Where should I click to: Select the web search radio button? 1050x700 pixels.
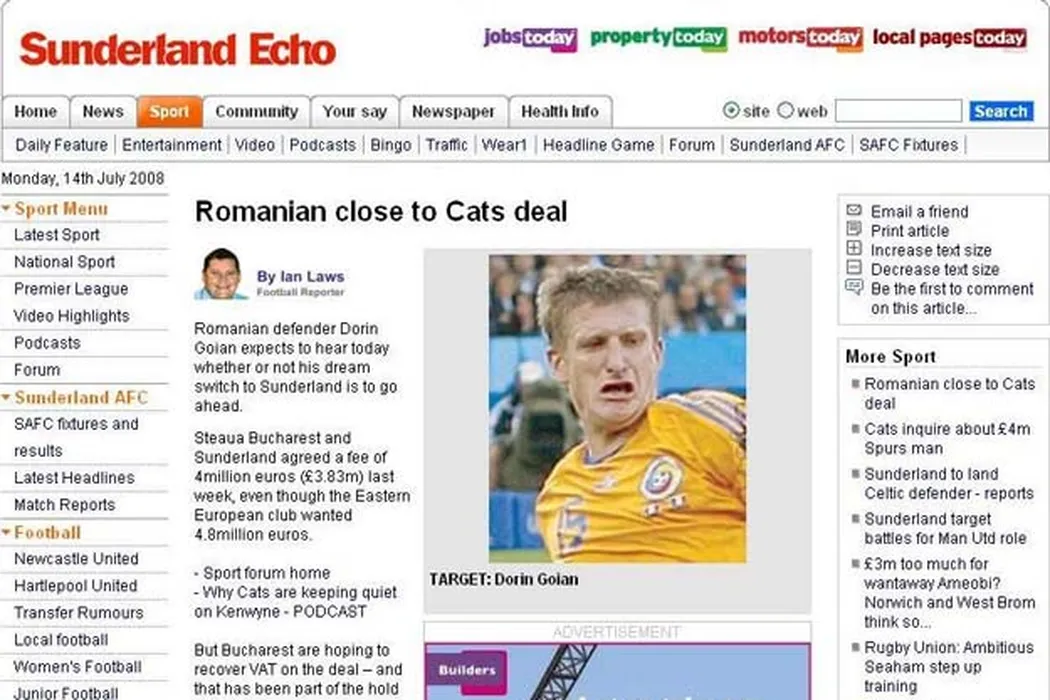tap(785, 110)
